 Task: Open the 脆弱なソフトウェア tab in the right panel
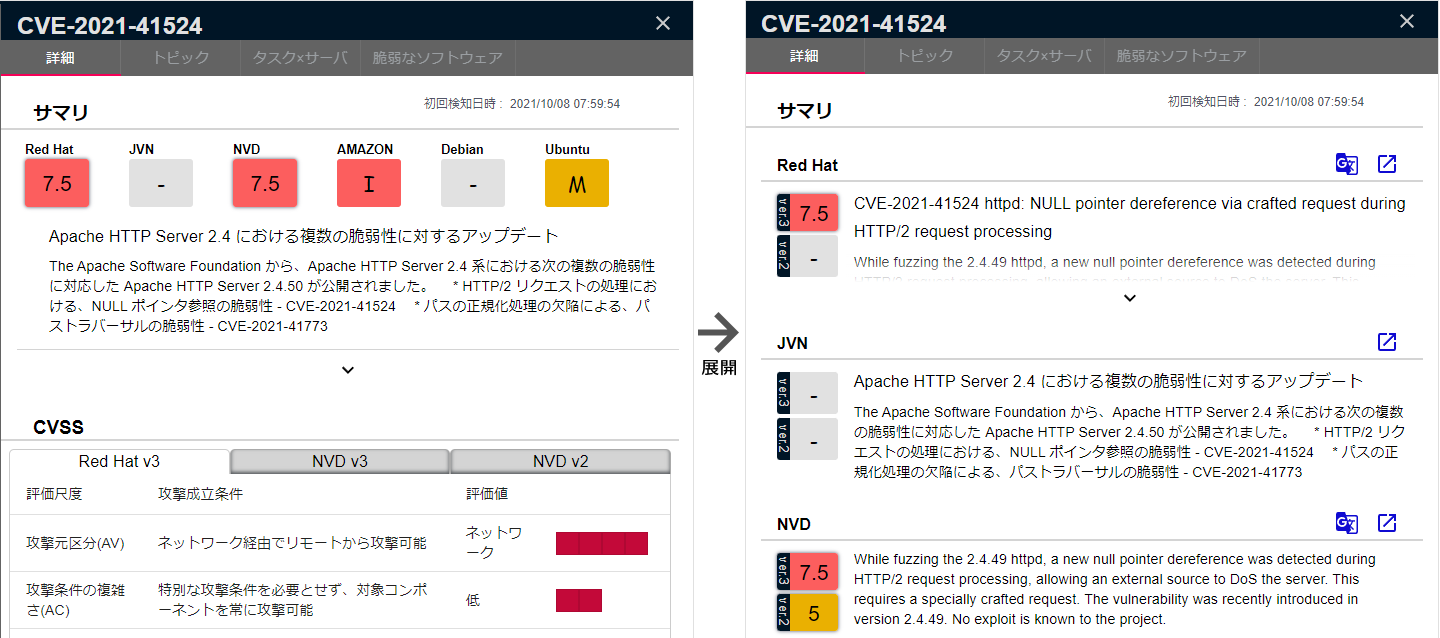1182,56
